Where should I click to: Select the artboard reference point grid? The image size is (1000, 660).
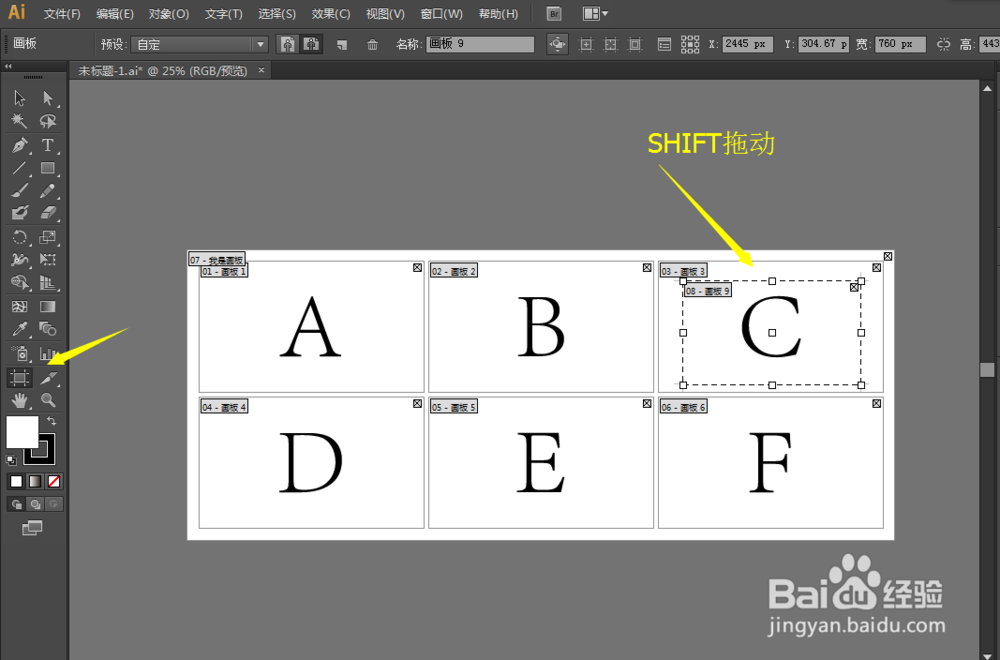[690, 44]
